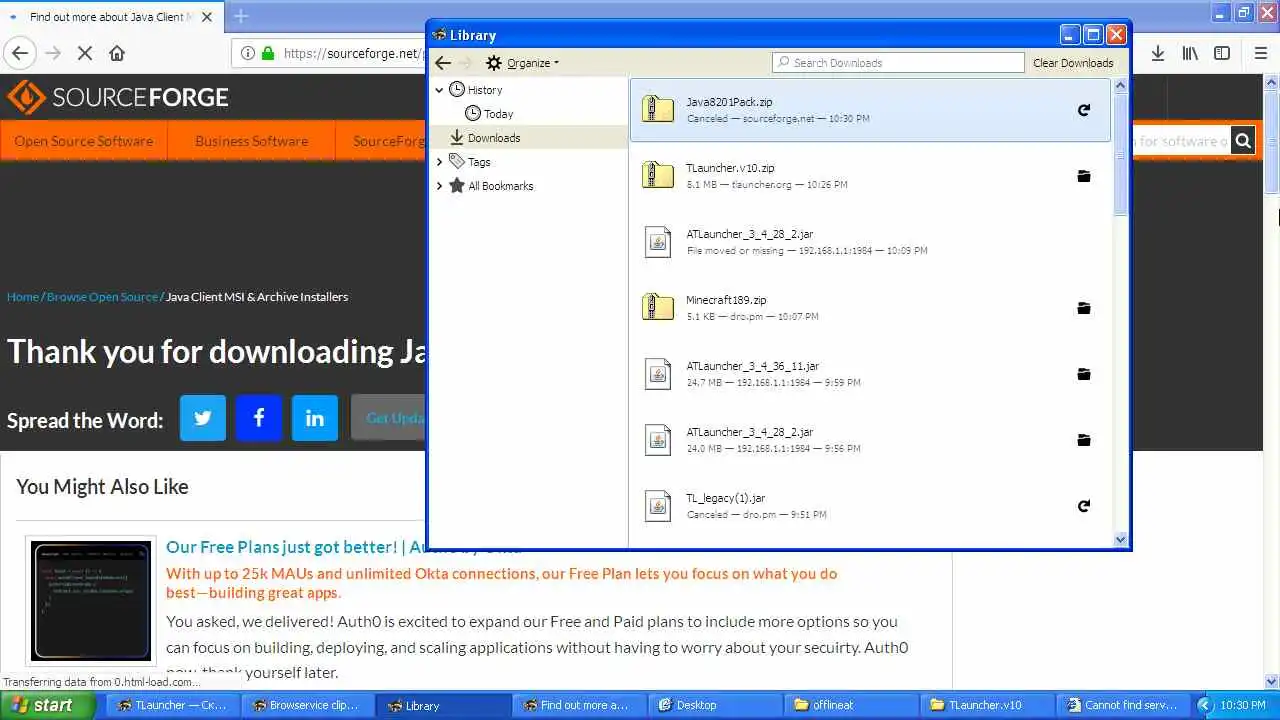Open folder for 24.0 MB ATLauncher_3_4_28_2.jar
Screen dimensions: 1280x720
tap(1083, 440)
